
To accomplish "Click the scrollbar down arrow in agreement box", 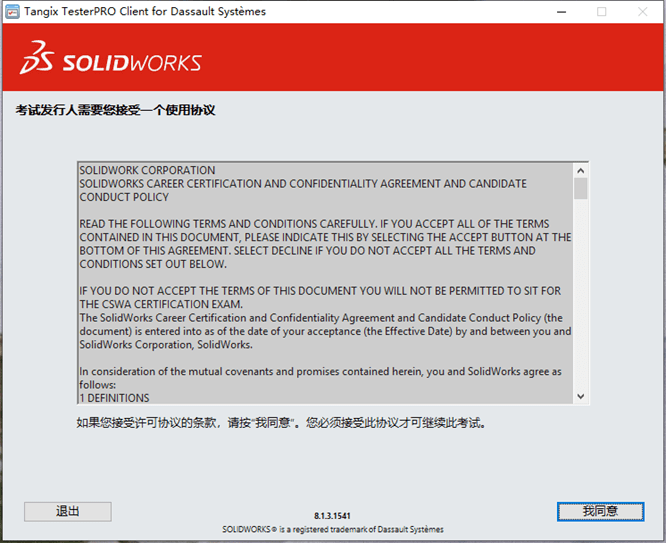I will click(x=581, y=396).
